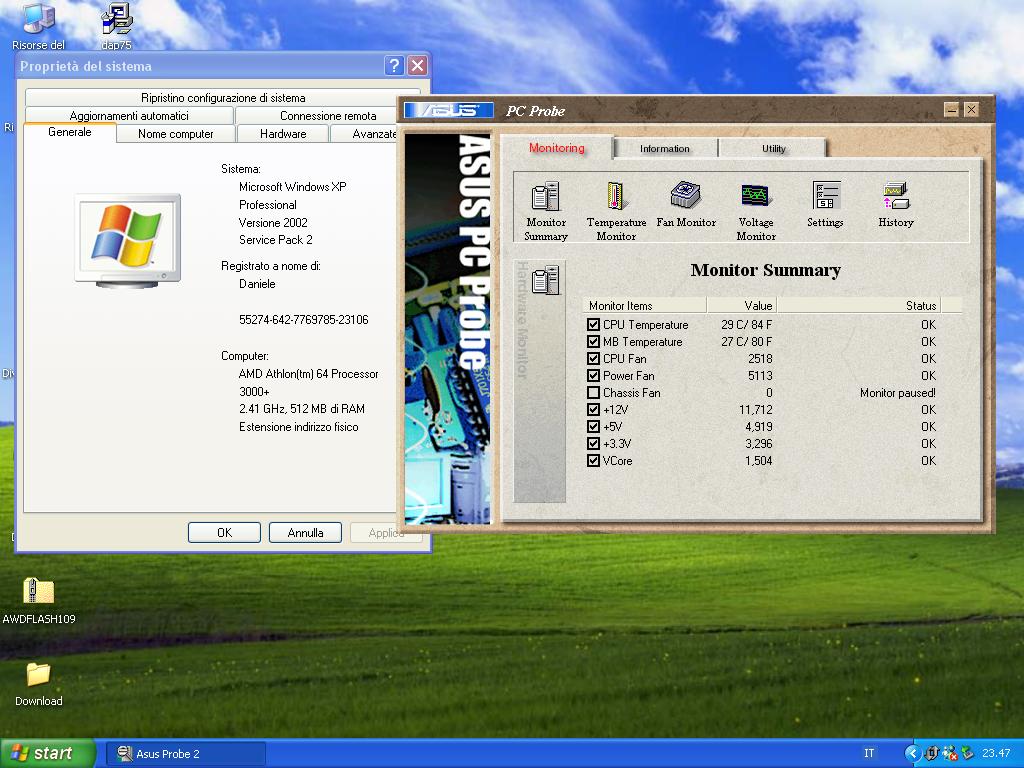This screenshot has width=1024, height=768.
Task: Open the History icon in PC Probe
Action: coord(895,204)
